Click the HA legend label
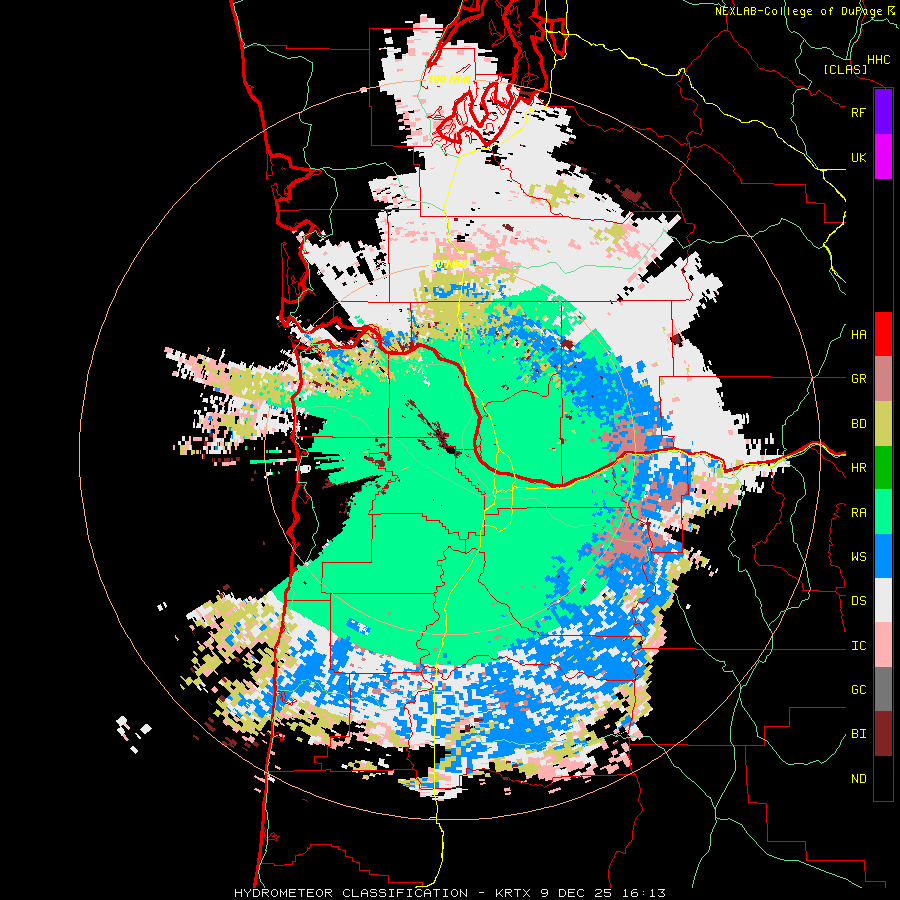Viewport: 900px width, 900px height. (x=858, y=335)
